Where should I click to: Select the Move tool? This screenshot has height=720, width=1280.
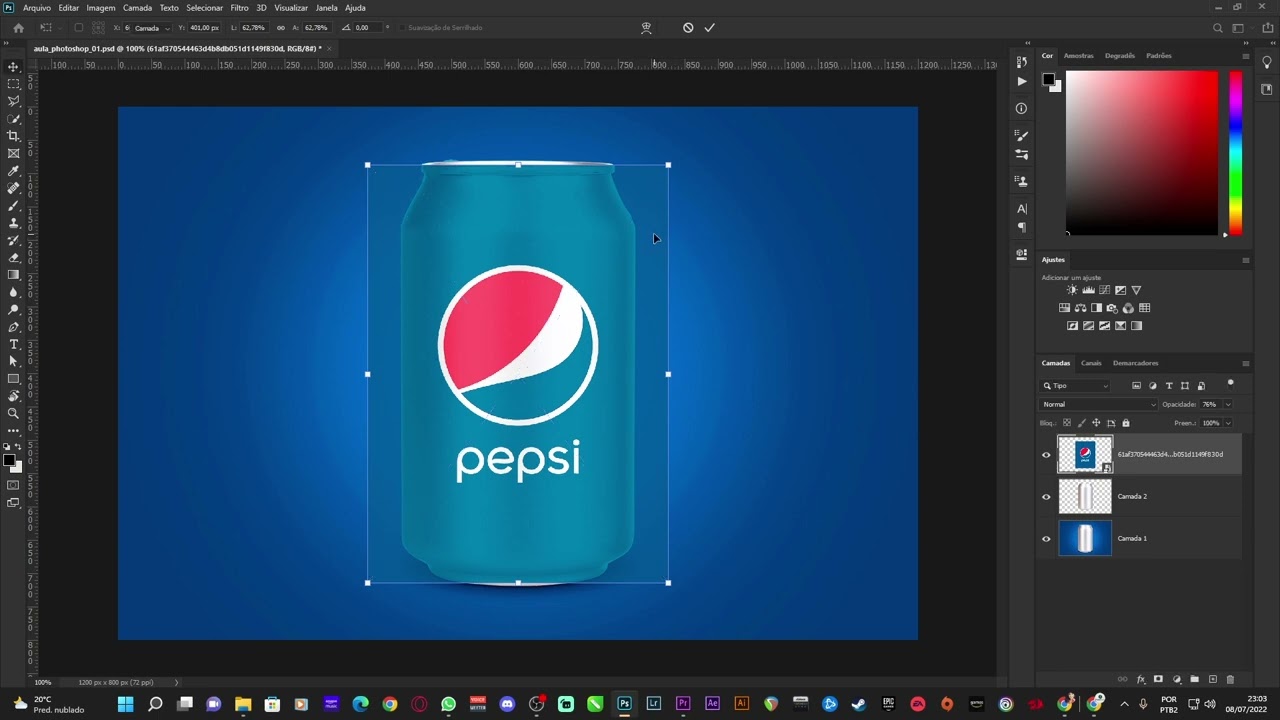(x=13, y=67)
